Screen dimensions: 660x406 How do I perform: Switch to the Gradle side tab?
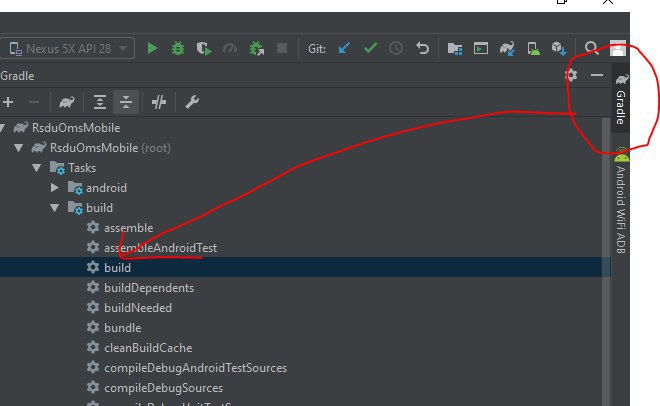point(621,99)
